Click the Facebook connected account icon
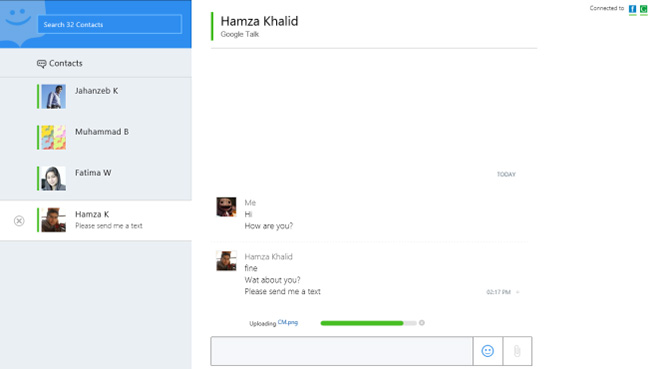The image size is (658, 369). (632, 9)
